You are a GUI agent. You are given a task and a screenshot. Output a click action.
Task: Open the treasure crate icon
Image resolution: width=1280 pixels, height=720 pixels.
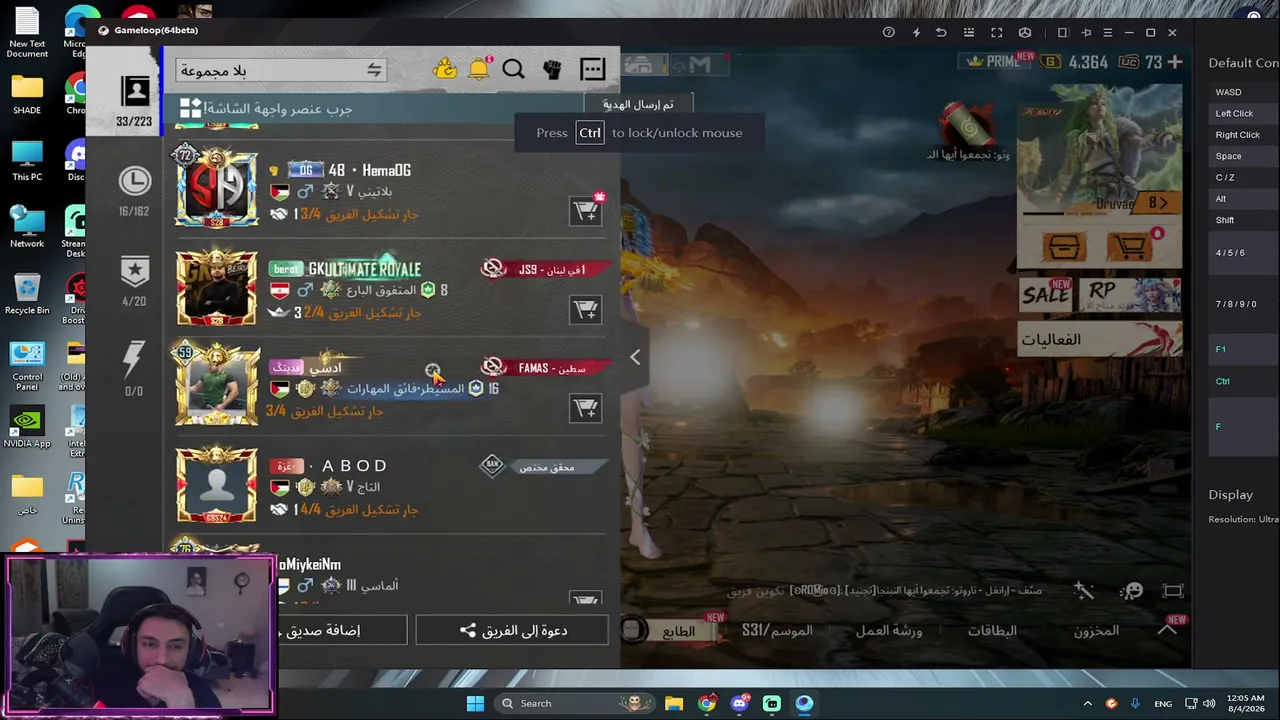click(1064, 247)
